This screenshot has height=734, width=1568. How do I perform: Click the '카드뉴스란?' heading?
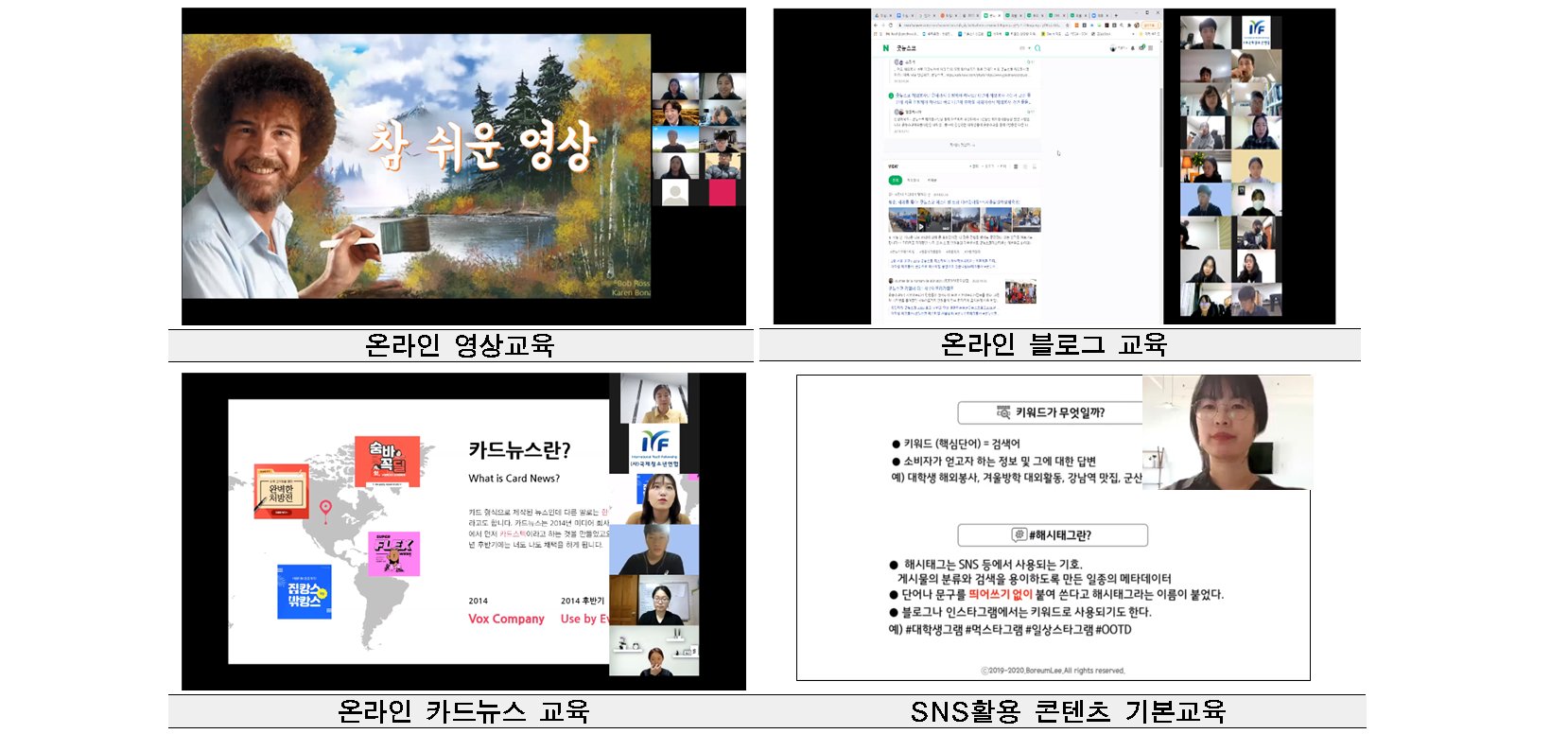coord(519,450)
